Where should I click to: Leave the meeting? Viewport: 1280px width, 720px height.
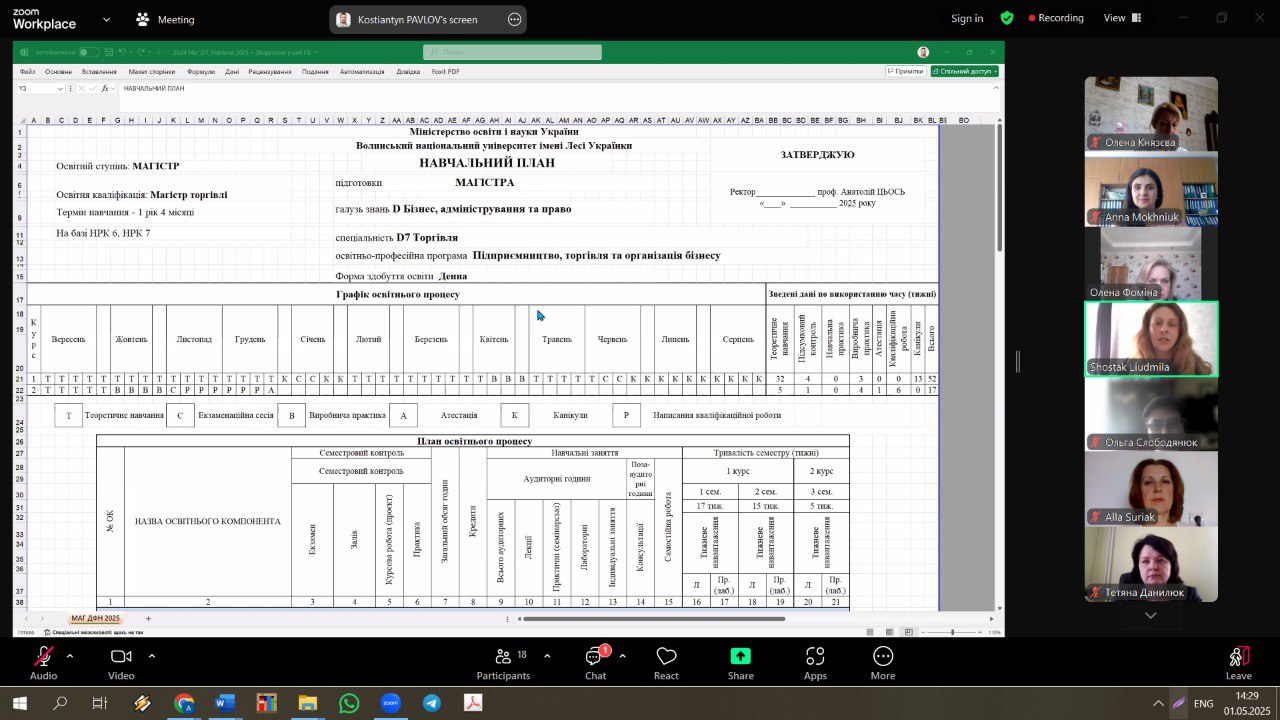click(x=1238, y=663)
